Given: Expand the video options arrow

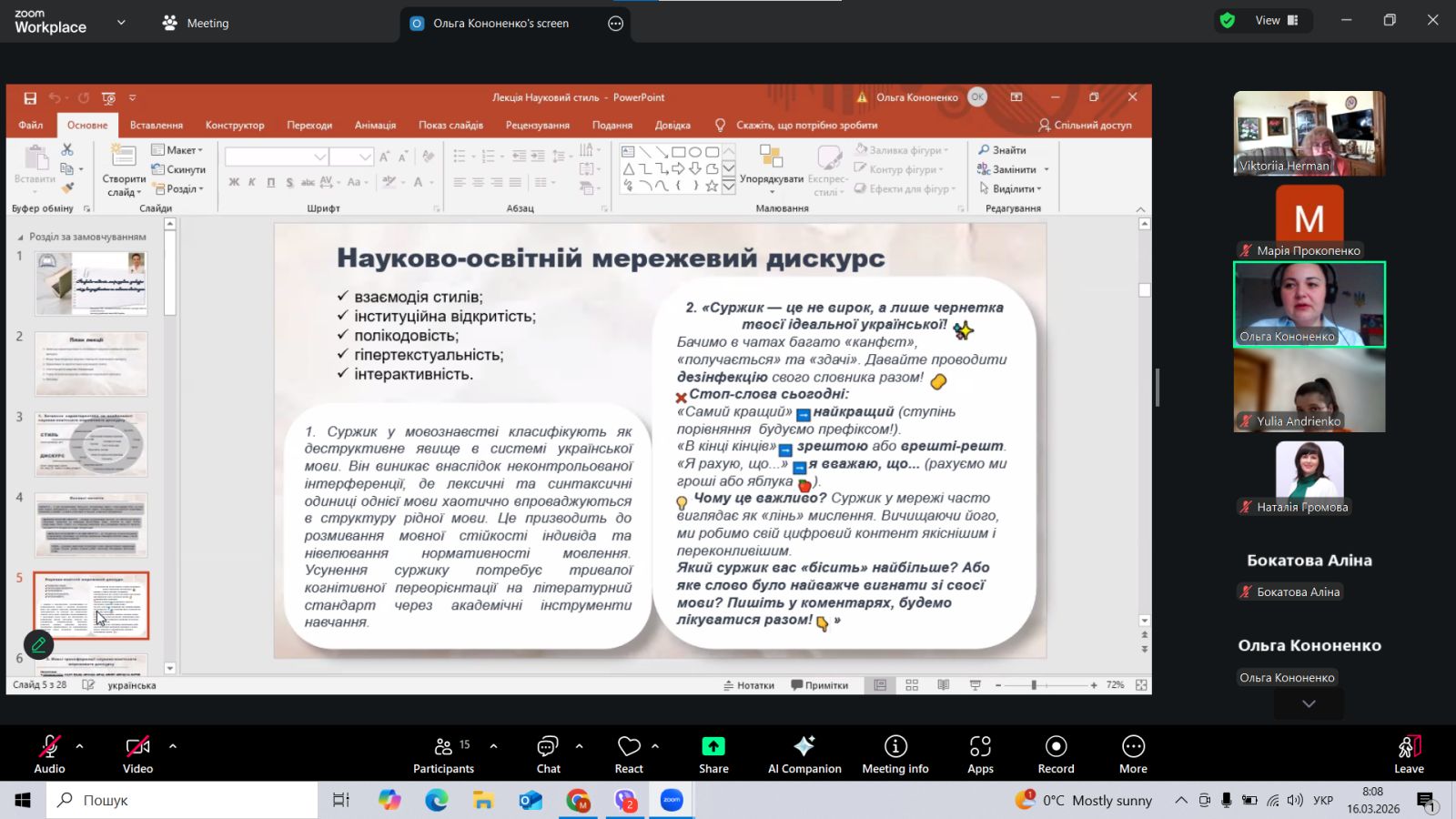Looking at the screenshot, I should [173, 746].
